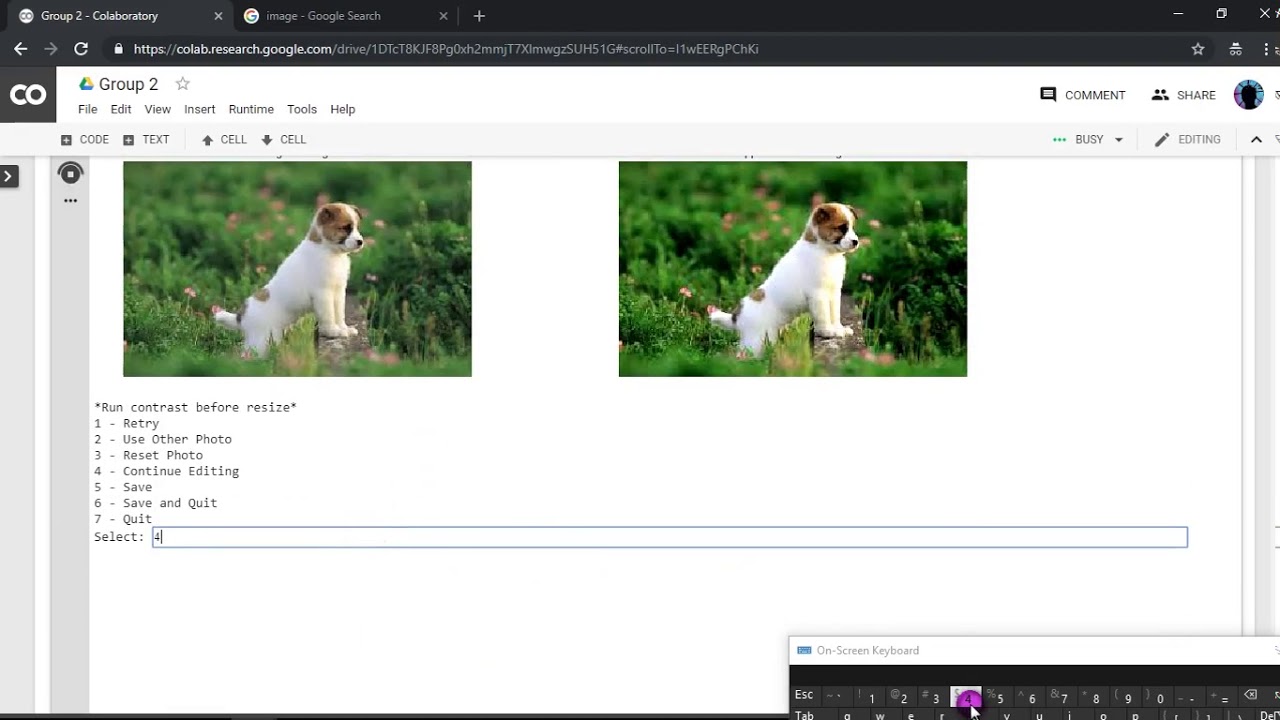This screenshot has height=720, width=1280.
Task: Click the 4 key on On-Screen Keyboard
Action: pyautogui.click(x=966, y=697)
